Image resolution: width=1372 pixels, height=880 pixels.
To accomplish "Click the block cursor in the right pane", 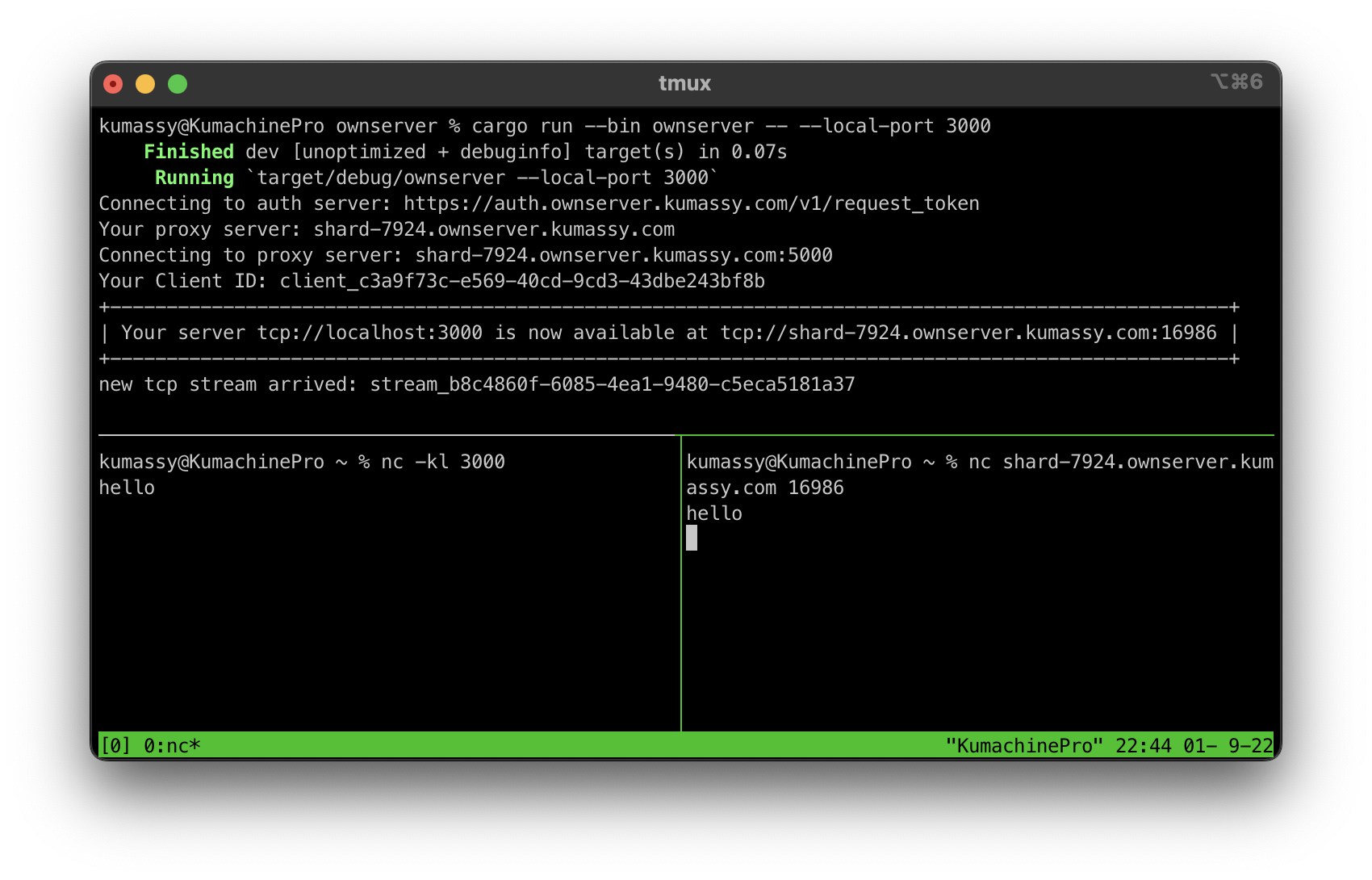I will pos(692,538).
